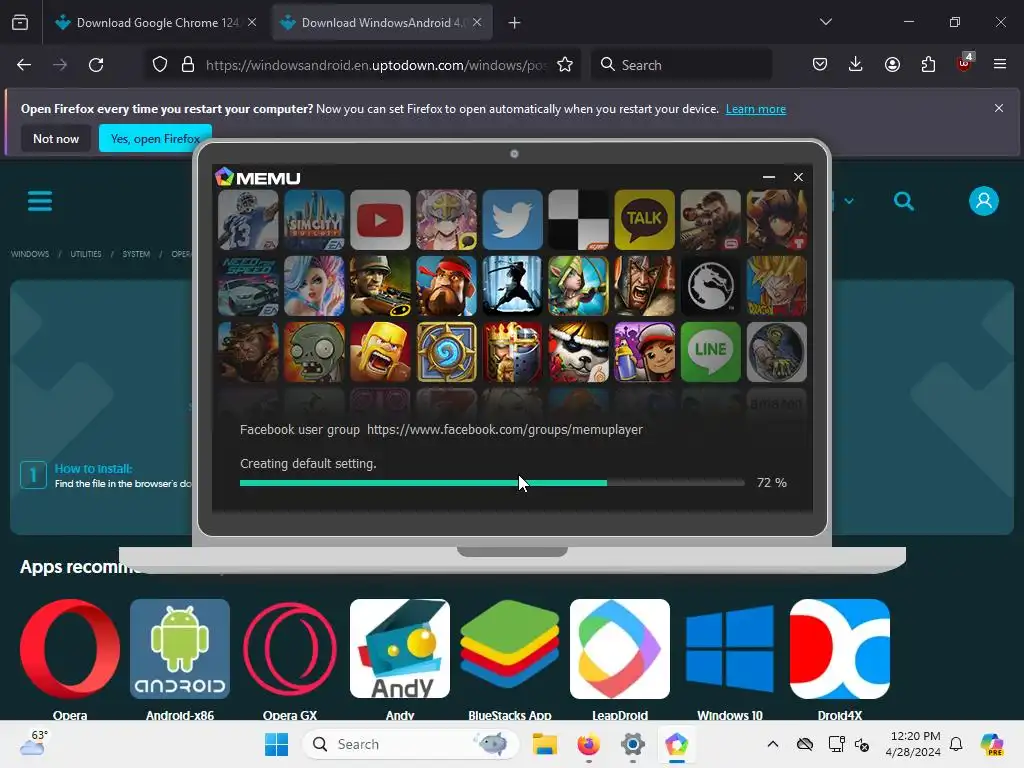
Task: Click the Not now button
Action: (56, 138)
